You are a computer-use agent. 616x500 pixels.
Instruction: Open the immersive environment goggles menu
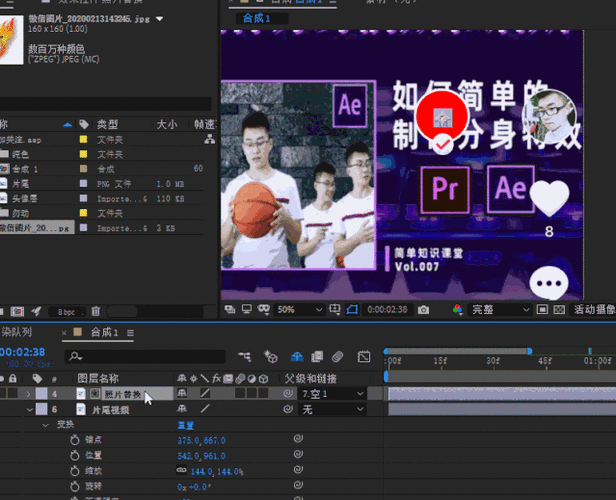(263, 310)
